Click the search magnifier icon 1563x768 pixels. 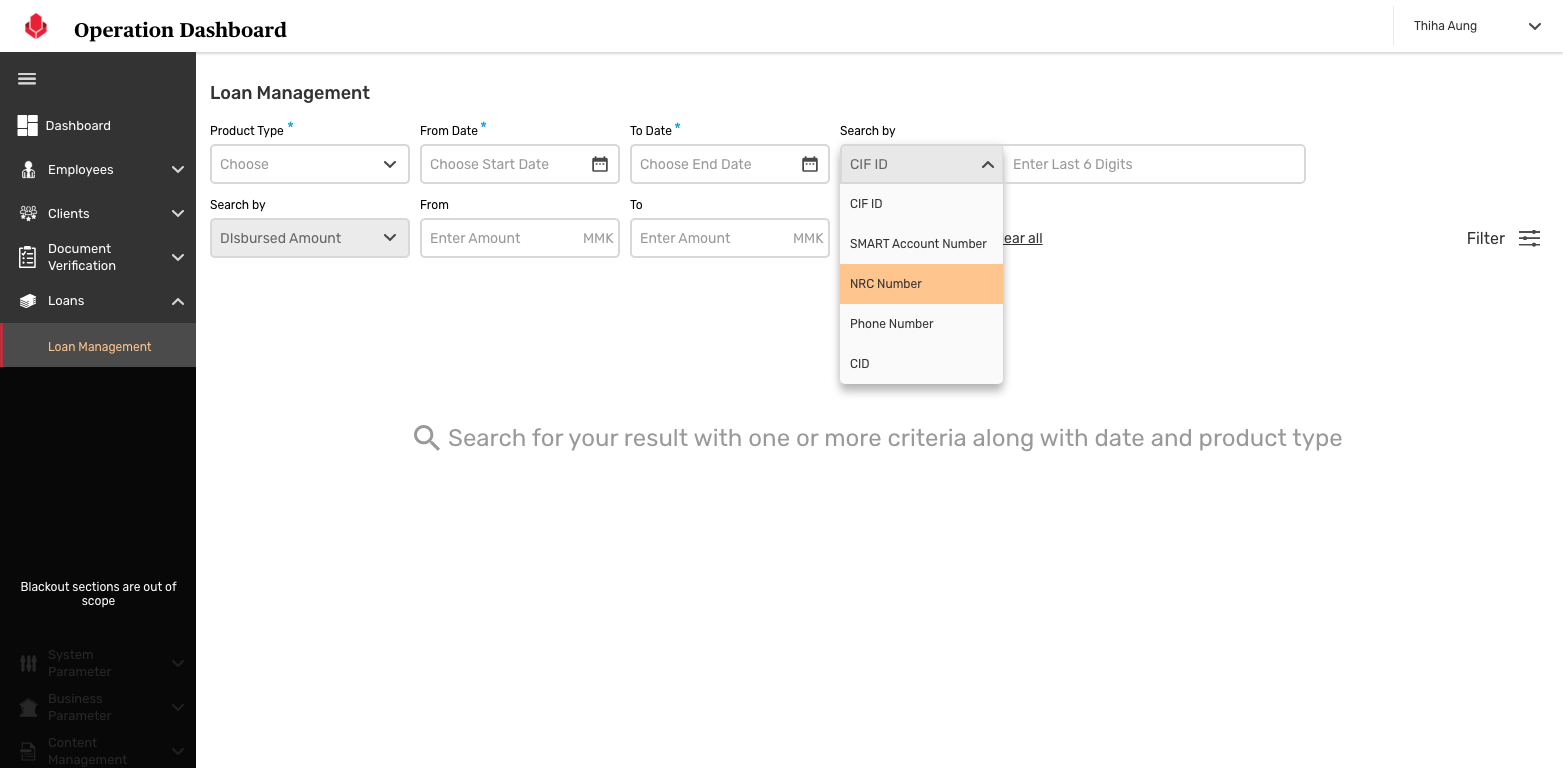[427, 438]
